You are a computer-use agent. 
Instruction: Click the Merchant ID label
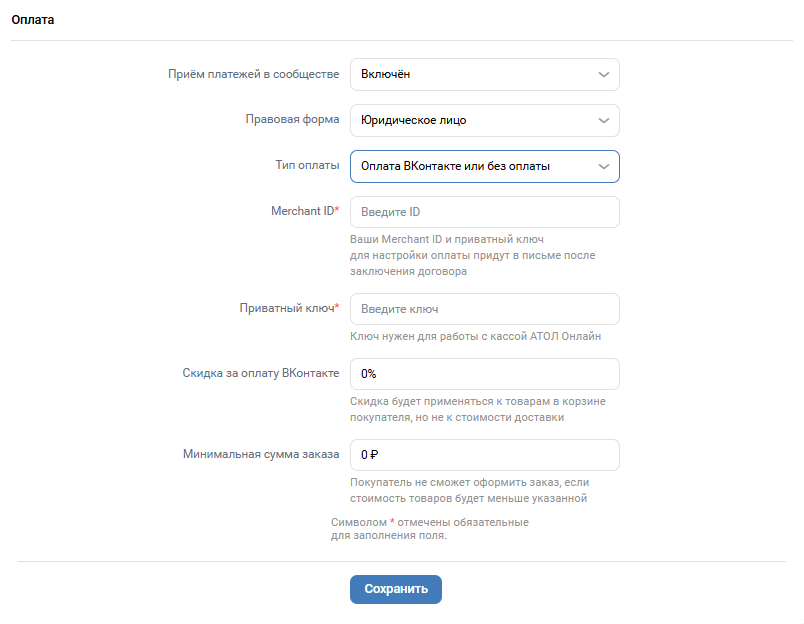pyautogui.click(x=305, y=211)
